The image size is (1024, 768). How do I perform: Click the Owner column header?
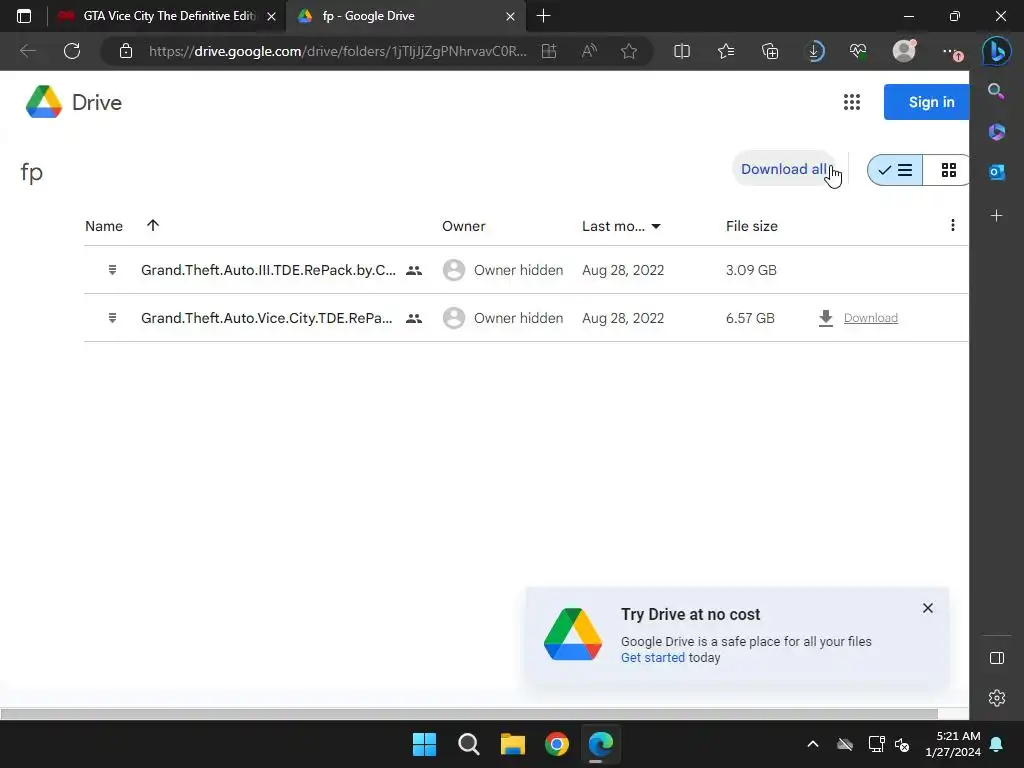464,226
